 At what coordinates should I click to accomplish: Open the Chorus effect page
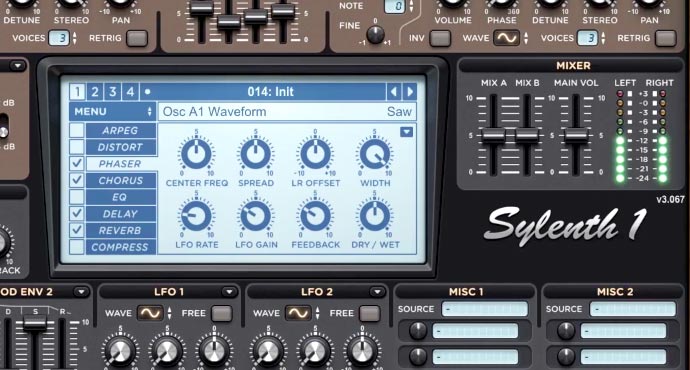(121, 180)
